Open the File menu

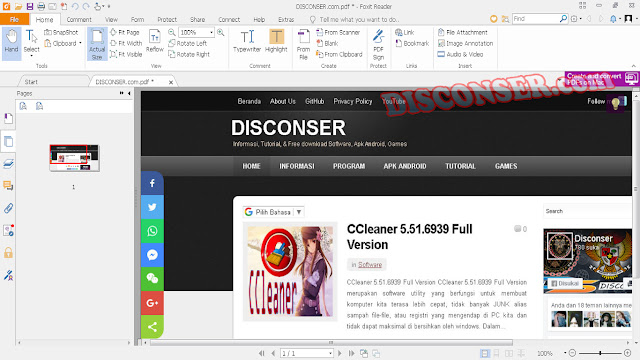[14, 19]
